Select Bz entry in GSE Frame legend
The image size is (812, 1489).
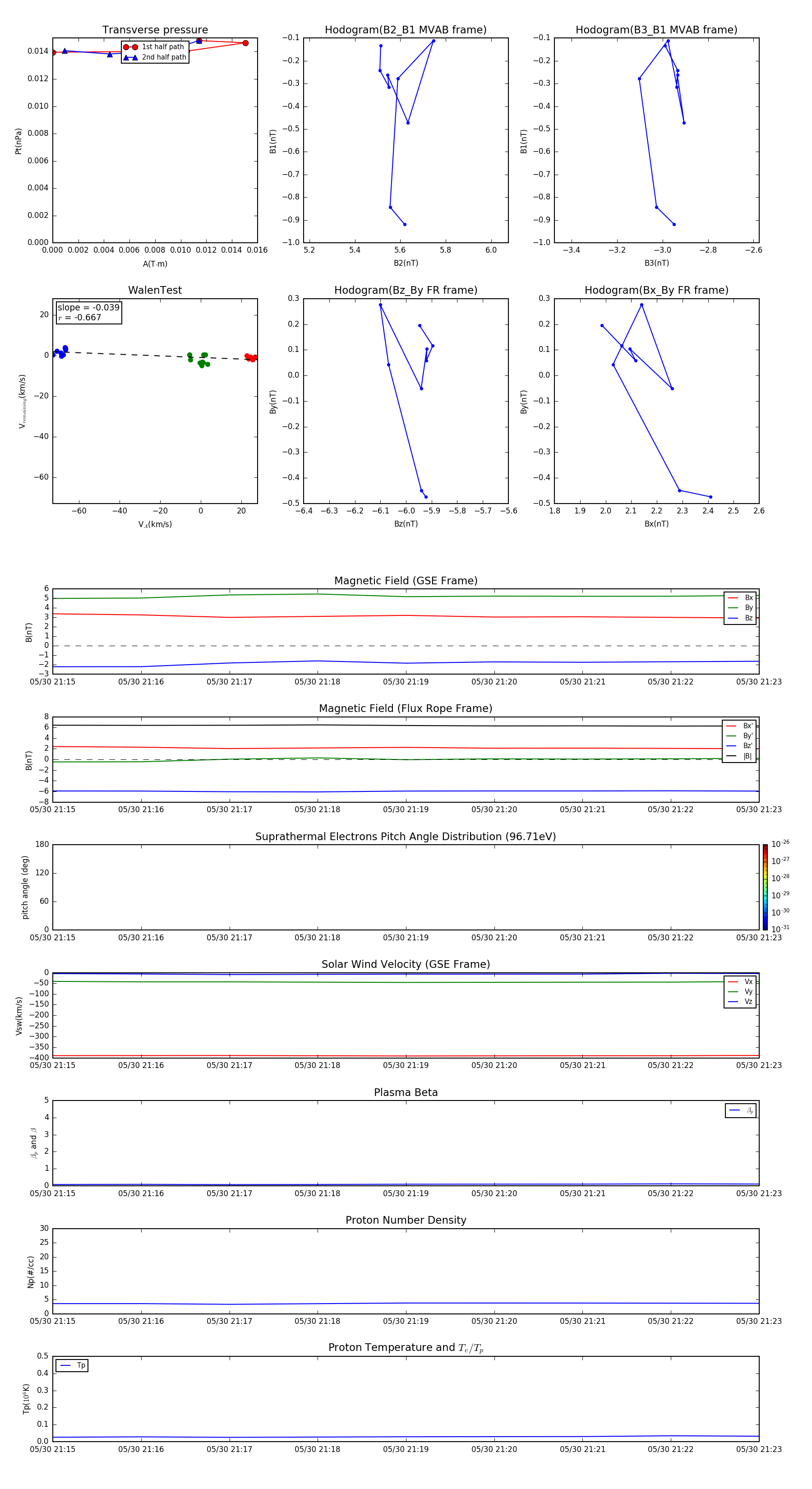click(x=740, y=618)
